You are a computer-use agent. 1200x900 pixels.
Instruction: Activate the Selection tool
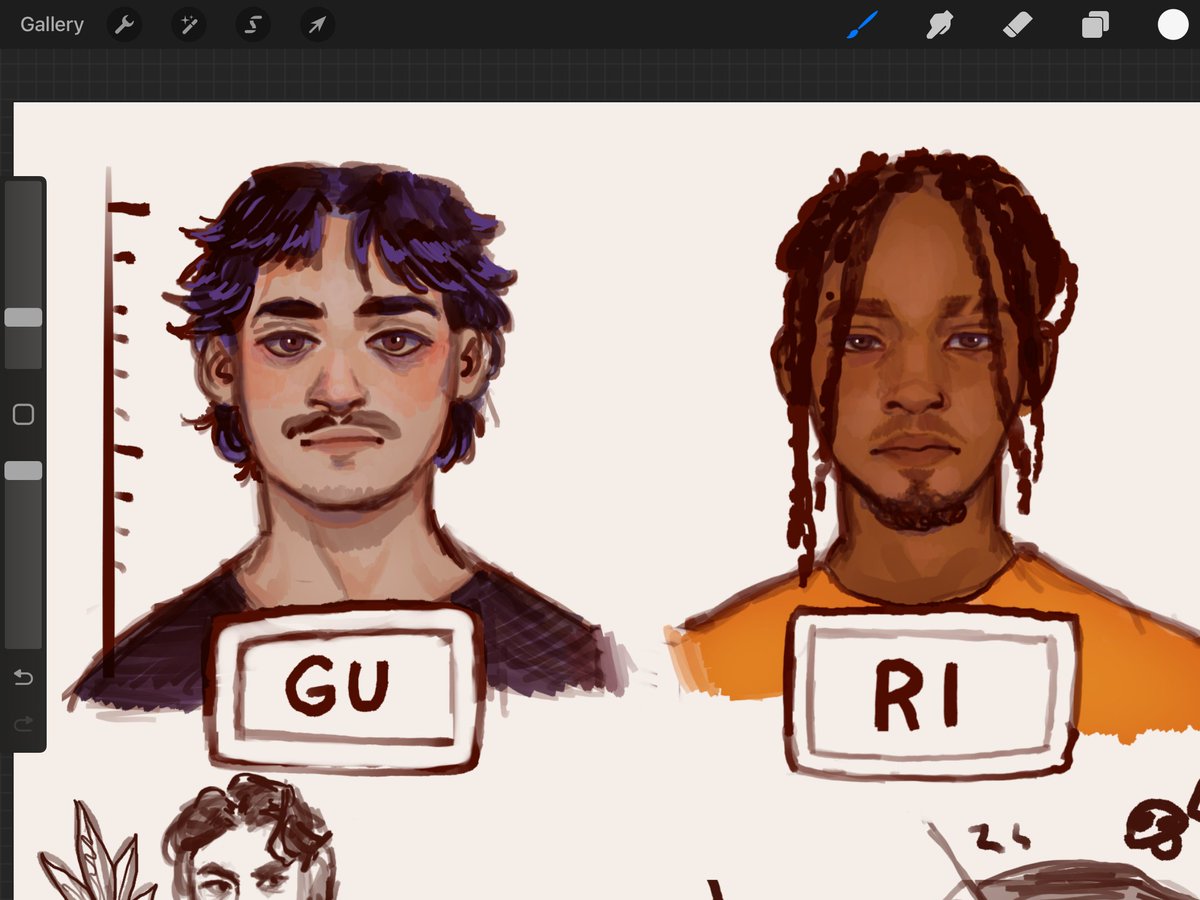click(253, 25)
